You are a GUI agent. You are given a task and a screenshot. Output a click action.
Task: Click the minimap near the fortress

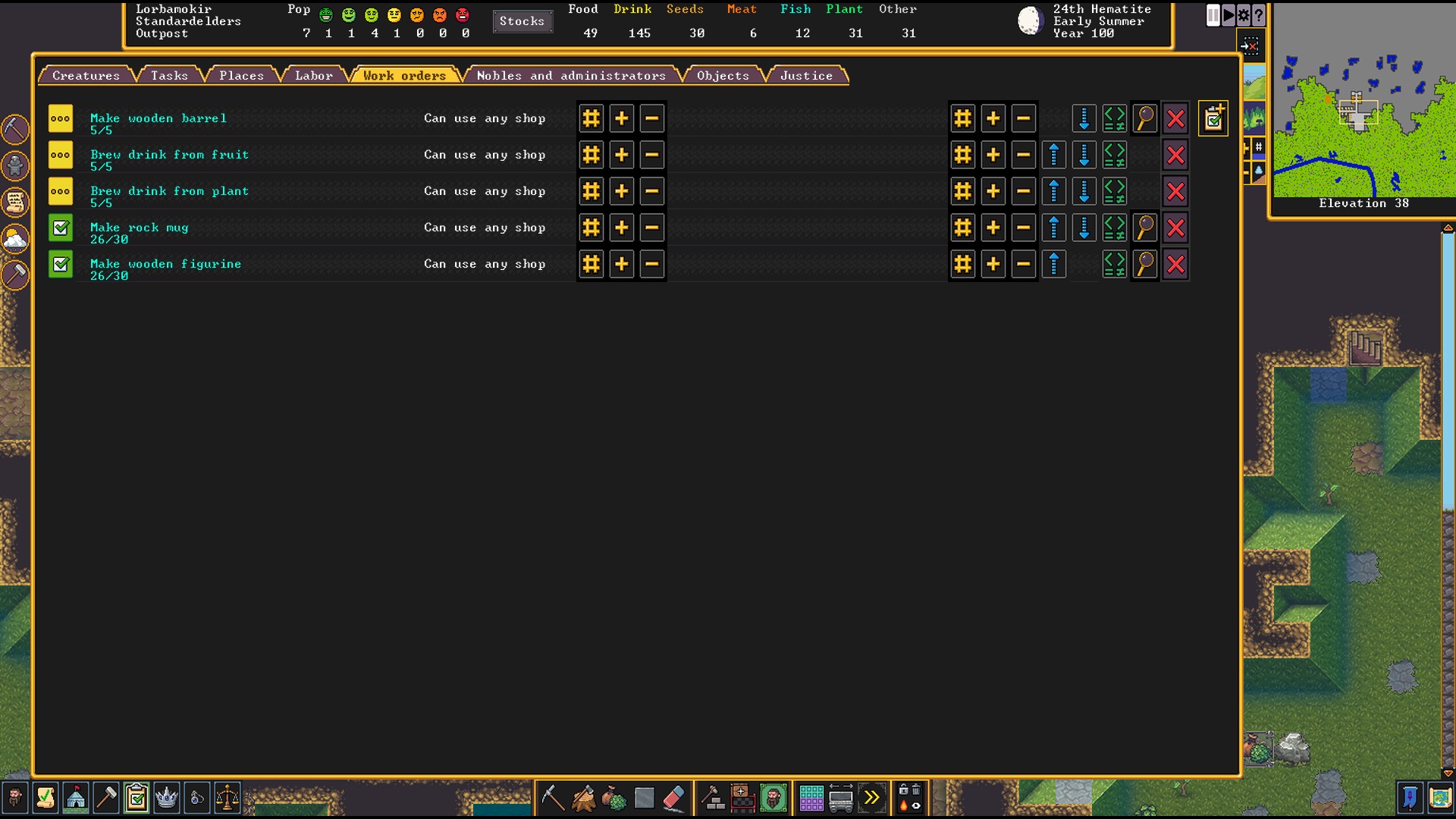coord(1357,114)
